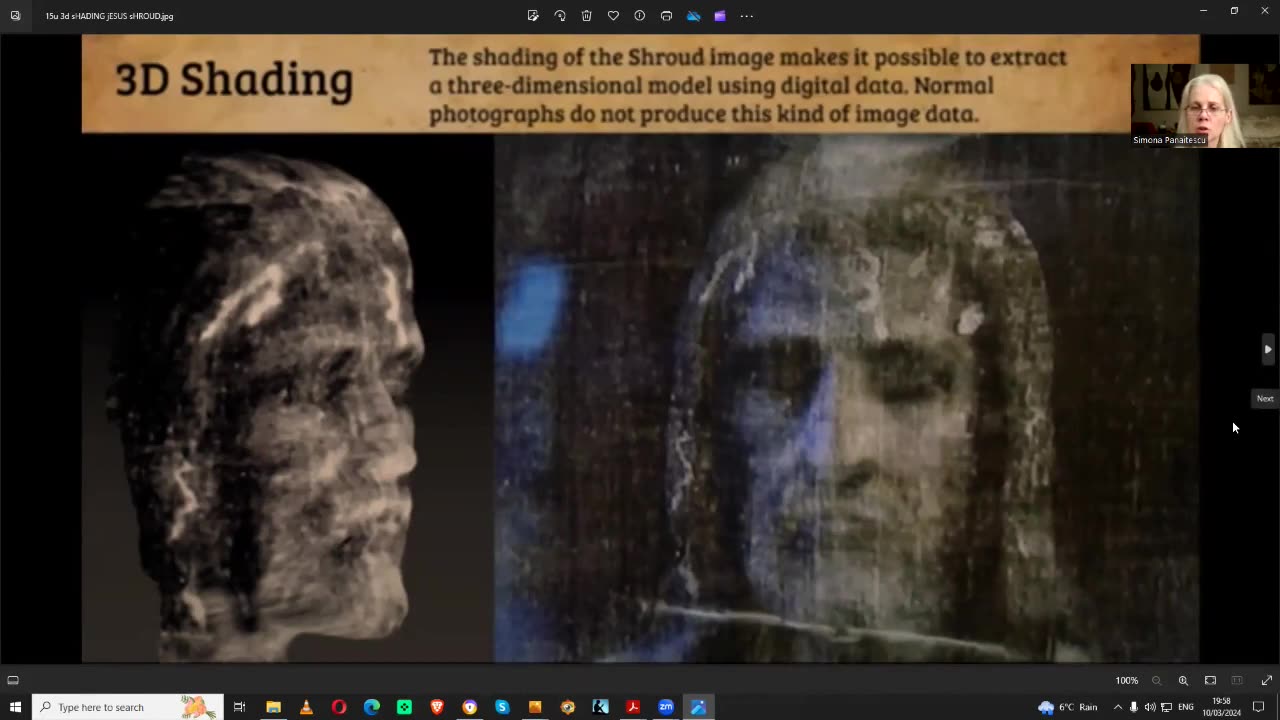Click the OneDrive cloud icon in toolbar
The height and width of the screenshot is (720, 1280).
[x=693, y=16]
